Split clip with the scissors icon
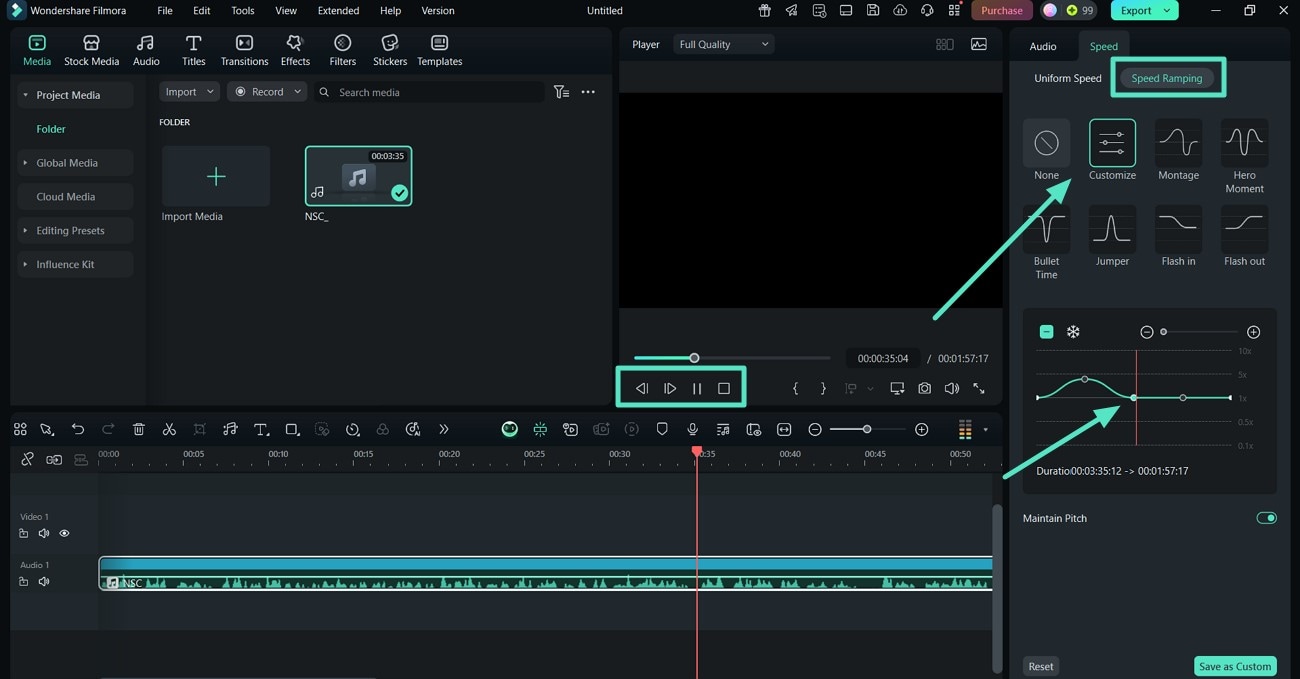This screenshot has width=1300, height=679. [169, 429]
